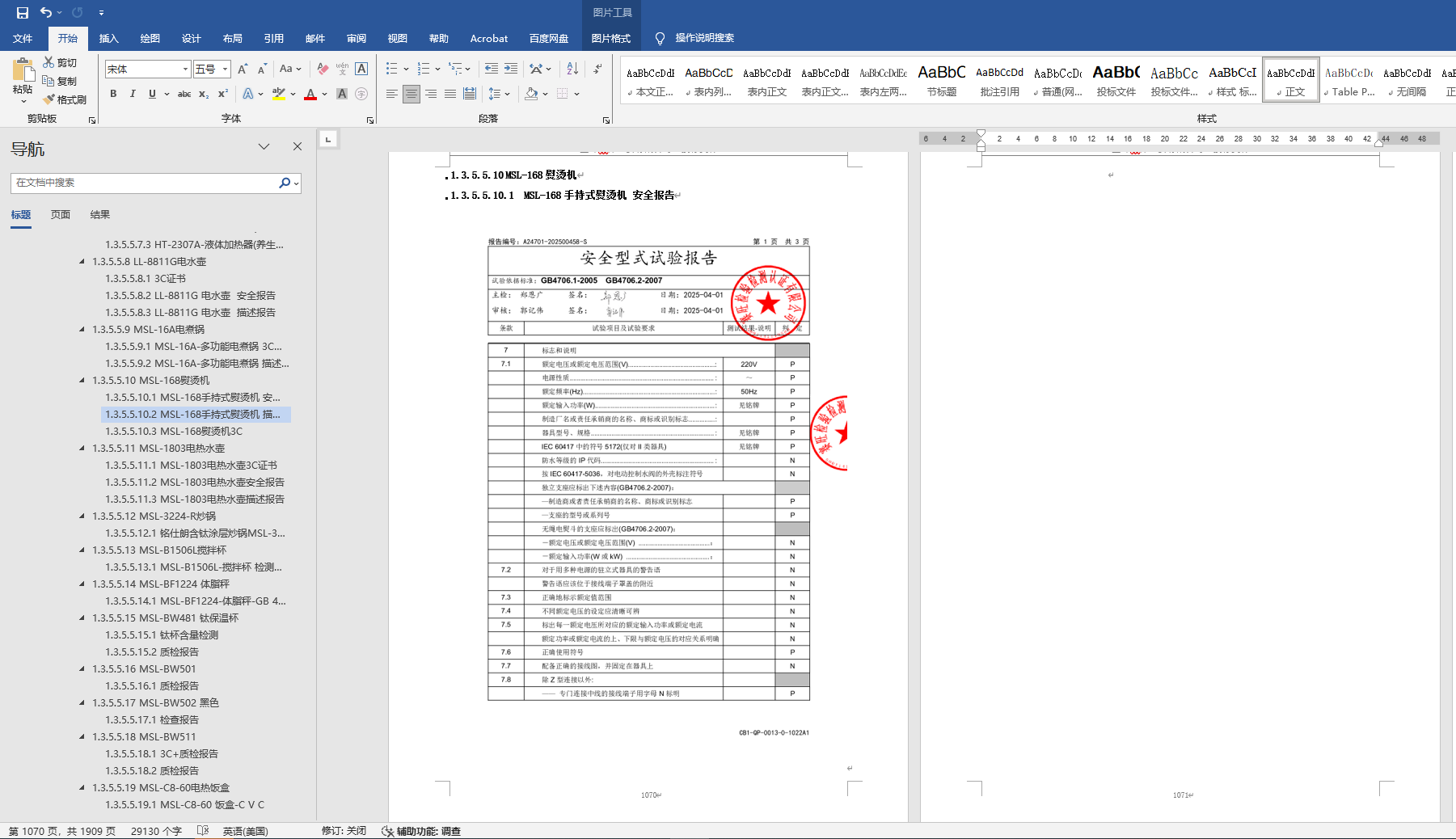The image size is (1456, 839).
Task: Toggle italic formatting
Action: (133, 94)
